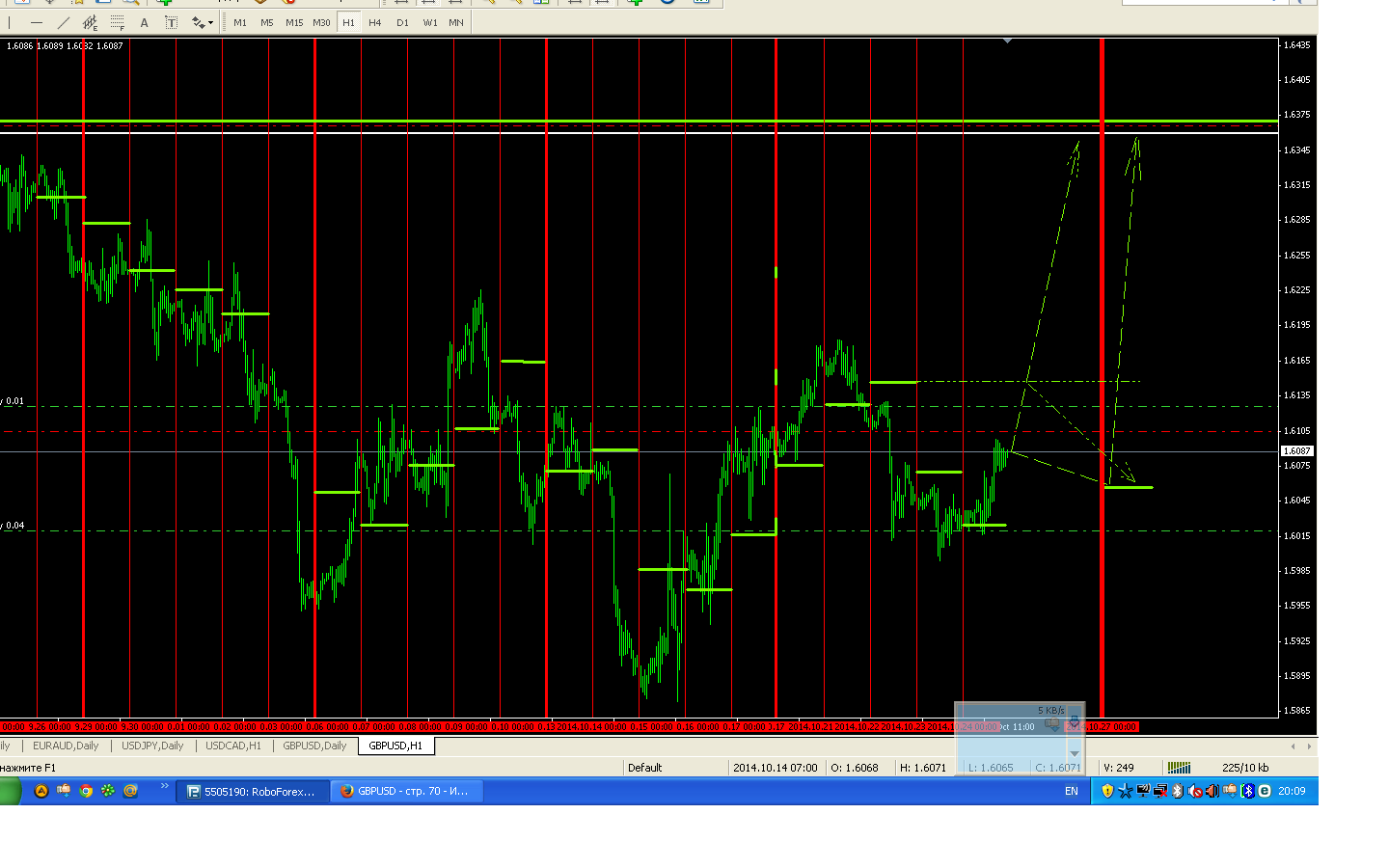
Task: Click the chart shift triangle marker
Action: point(1007,41)
